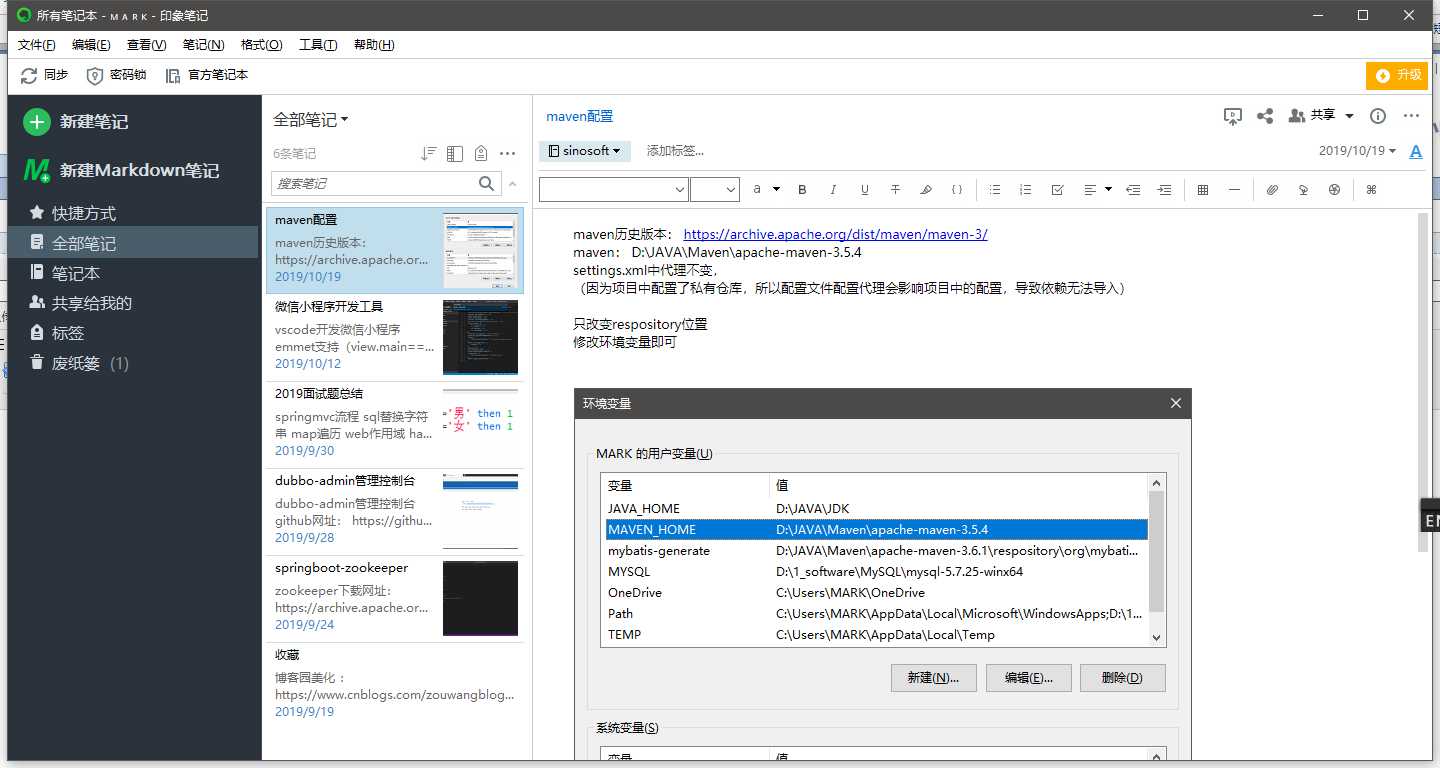The image size is (1440, 768).
Task: Open the 文件(F) menu
Action: point(37,45)
